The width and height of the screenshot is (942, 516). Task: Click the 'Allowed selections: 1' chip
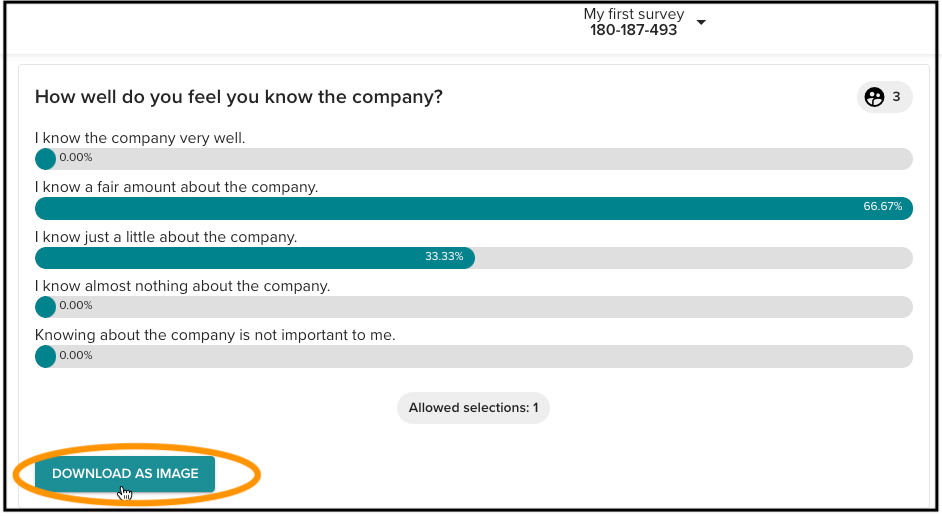pos(473,408)
